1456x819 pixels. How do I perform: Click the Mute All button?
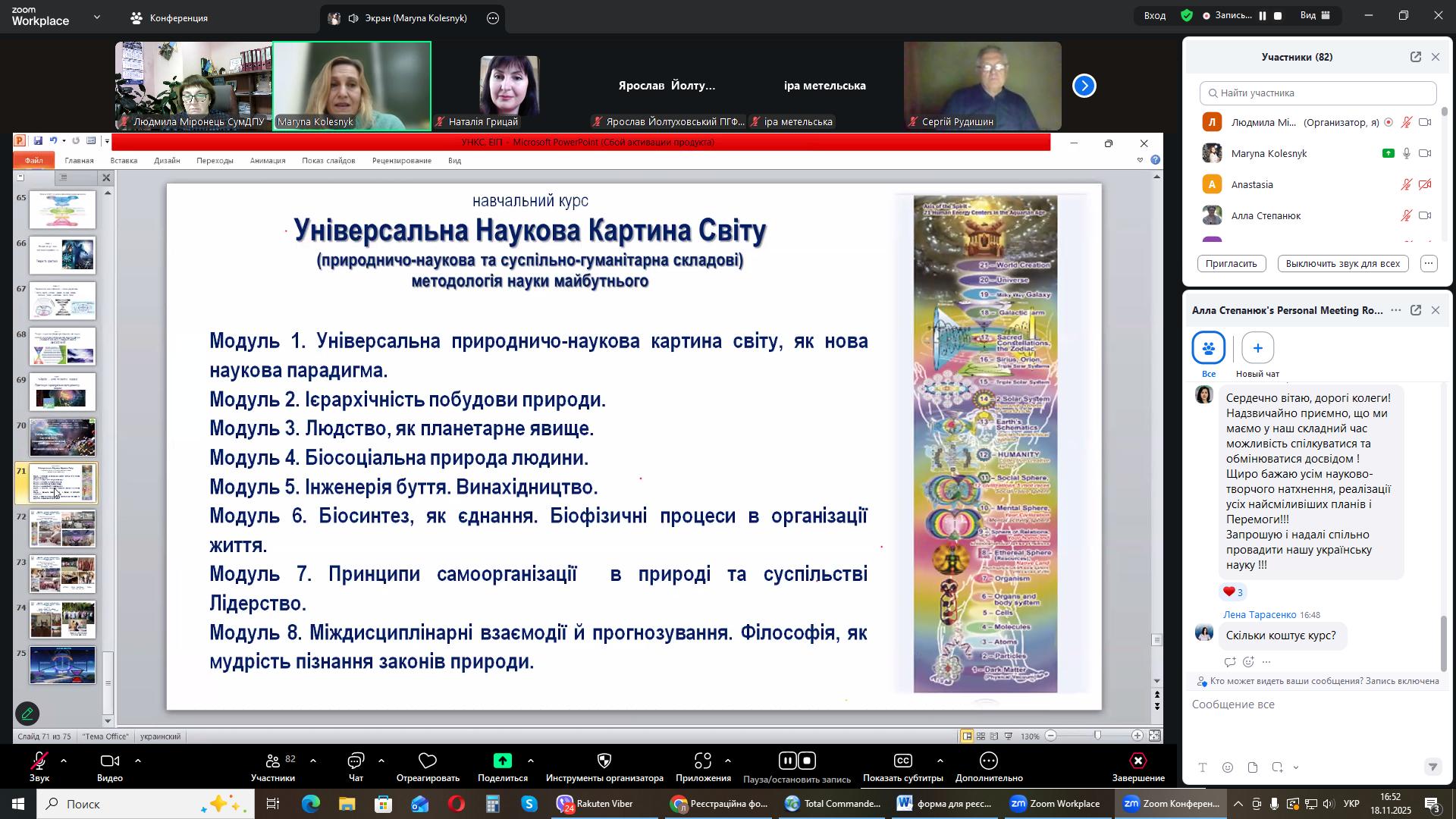[x=1343, y=264]
